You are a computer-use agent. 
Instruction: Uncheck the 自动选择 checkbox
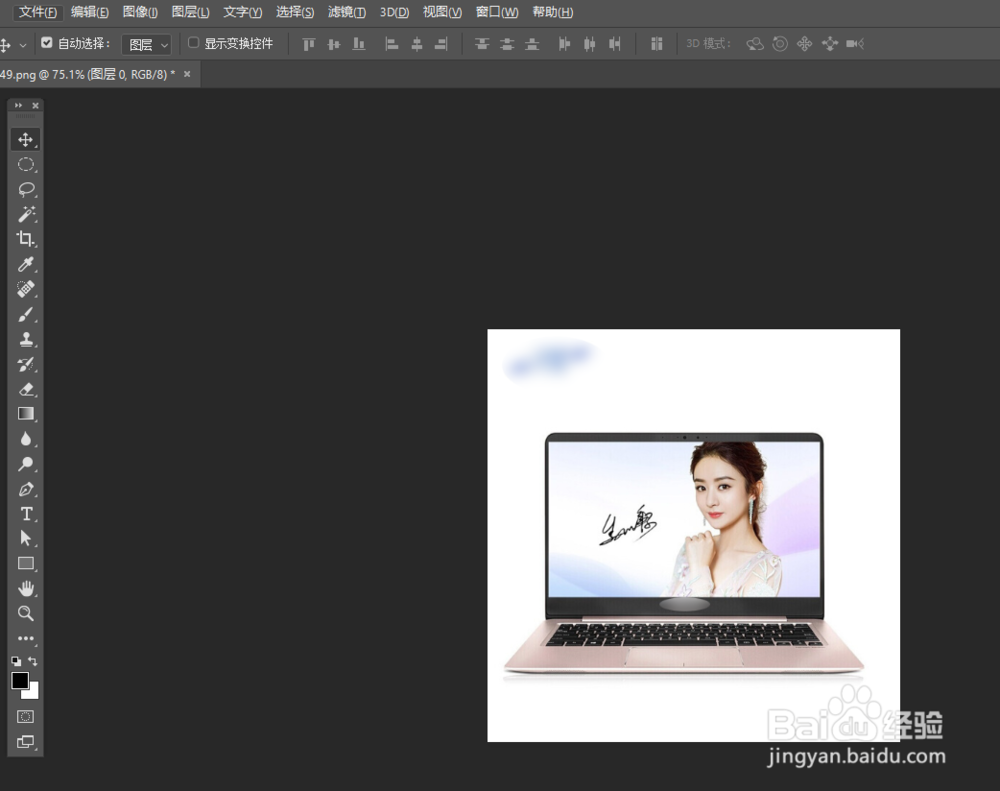tap(47, 43)
